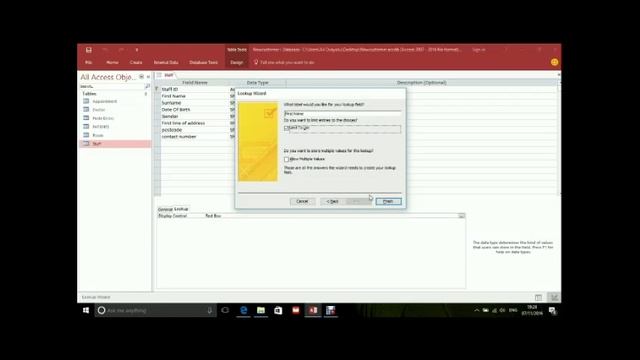640x360 pixels.
Task: Open the Create ribbon tab
Action: (x=136, y=62)
